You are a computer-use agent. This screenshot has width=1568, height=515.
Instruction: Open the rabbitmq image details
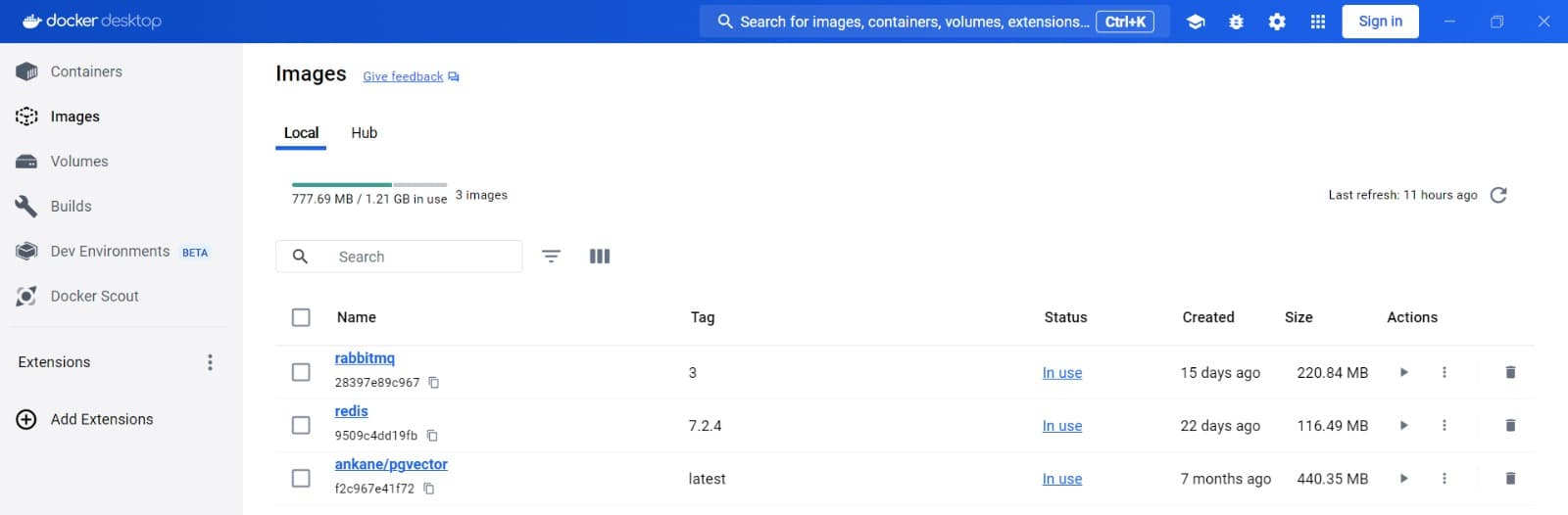pos(365,358)
